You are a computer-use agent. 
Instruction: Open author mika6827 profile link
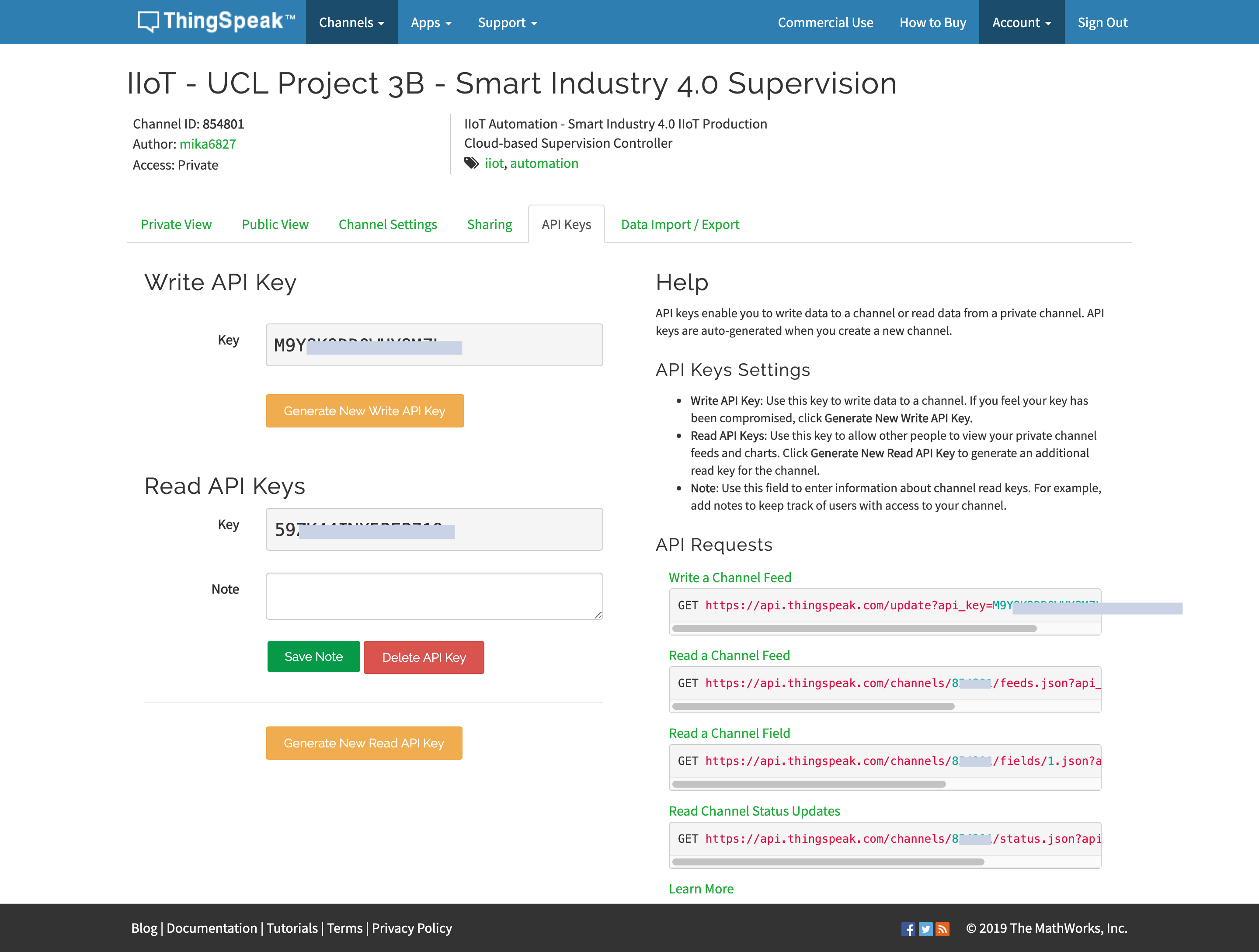(208, 144)
